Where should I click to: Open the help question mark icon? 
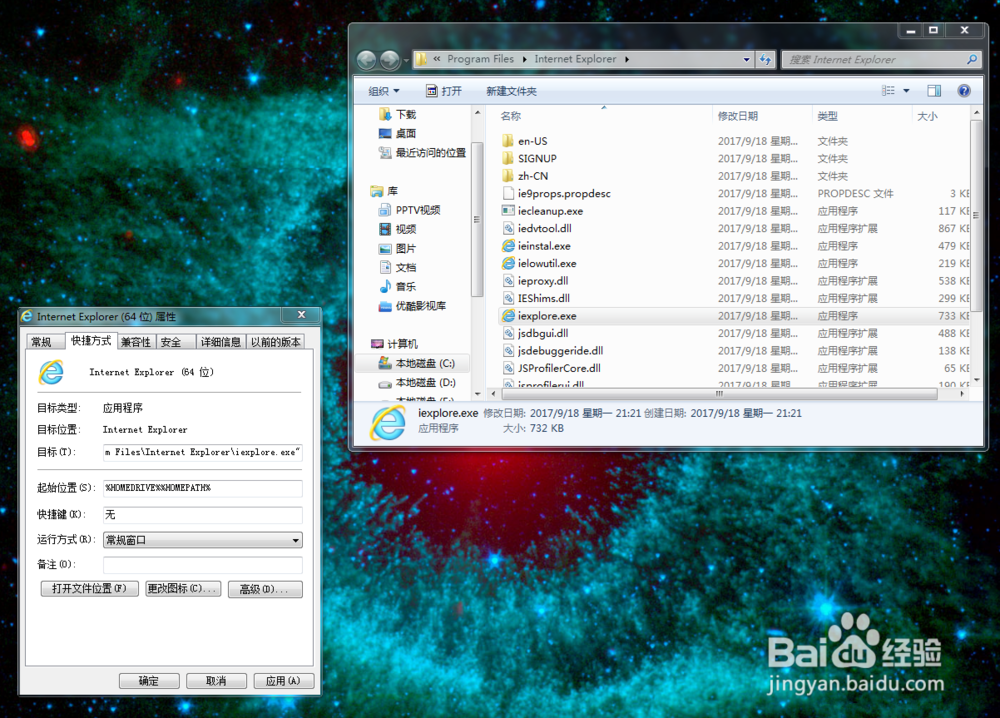coord(964,91)
